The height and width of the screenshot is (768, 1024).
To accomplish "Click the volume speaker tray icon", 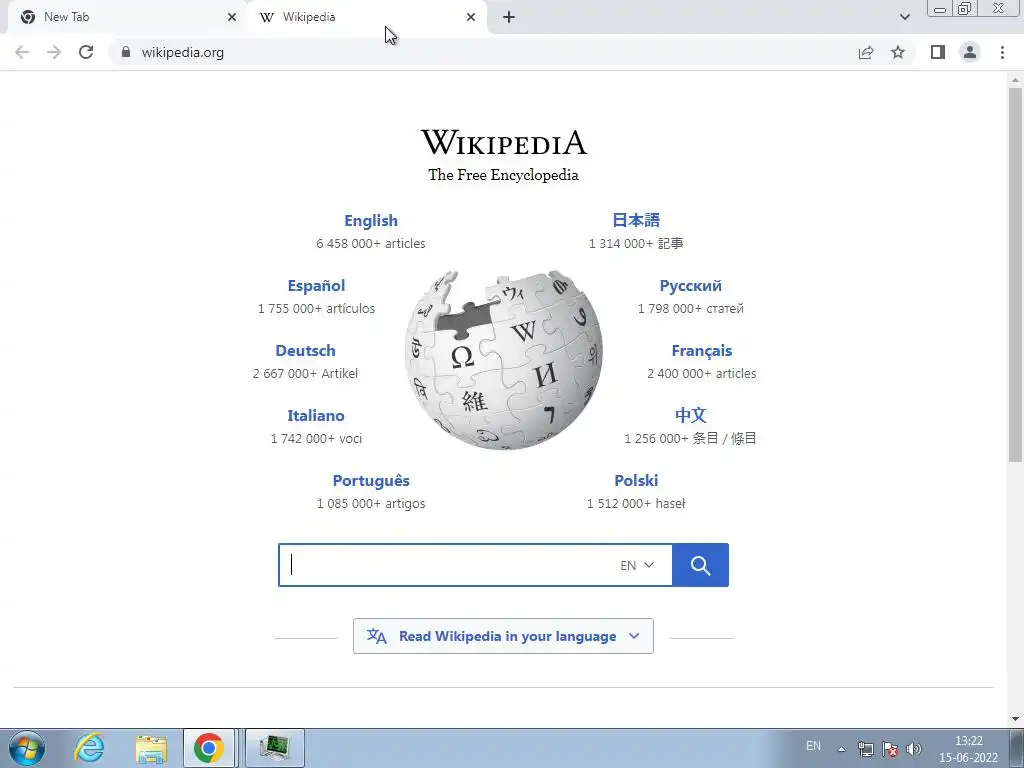I will click(914, 749).
